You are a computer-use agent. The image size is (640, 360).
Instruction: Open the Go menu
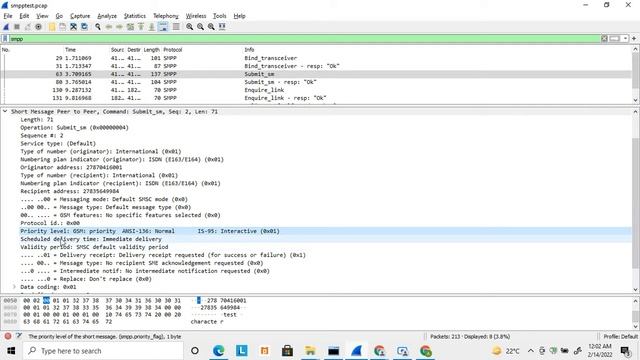pos(59,16)
